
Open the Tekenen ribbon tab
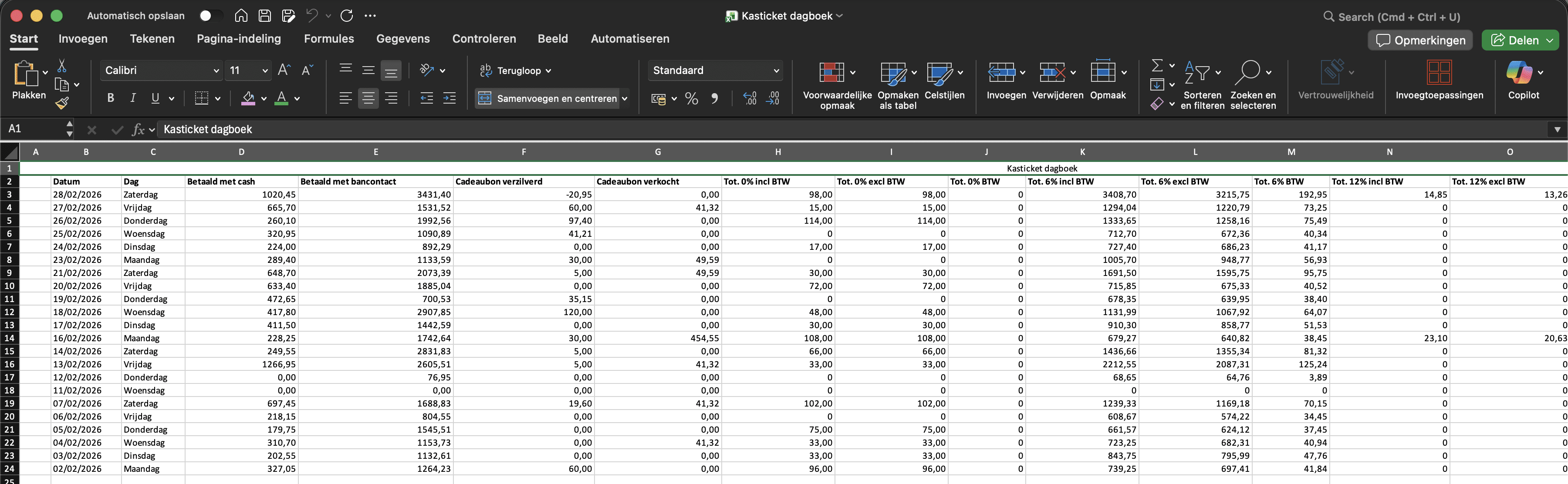pos(152,39)
